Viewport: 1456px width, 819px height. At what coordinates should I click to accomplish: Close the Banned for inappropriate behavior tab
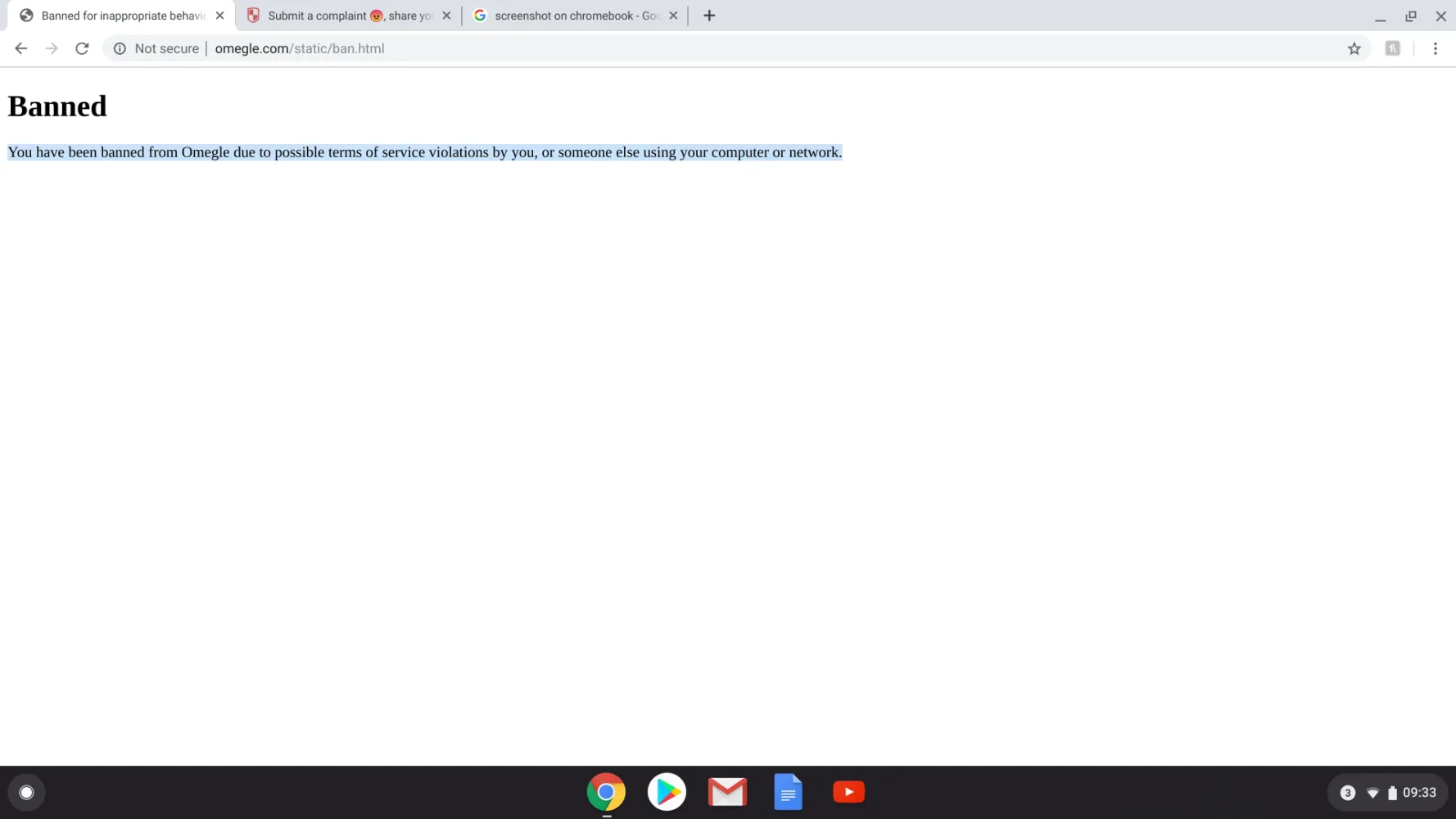219,16
